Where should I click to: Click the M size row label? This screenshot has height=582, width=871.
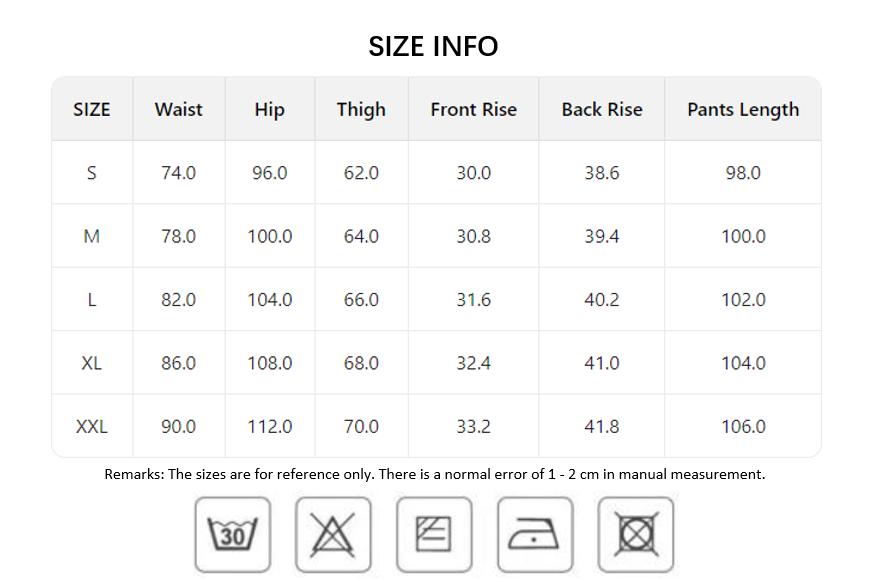pos(92,236)
